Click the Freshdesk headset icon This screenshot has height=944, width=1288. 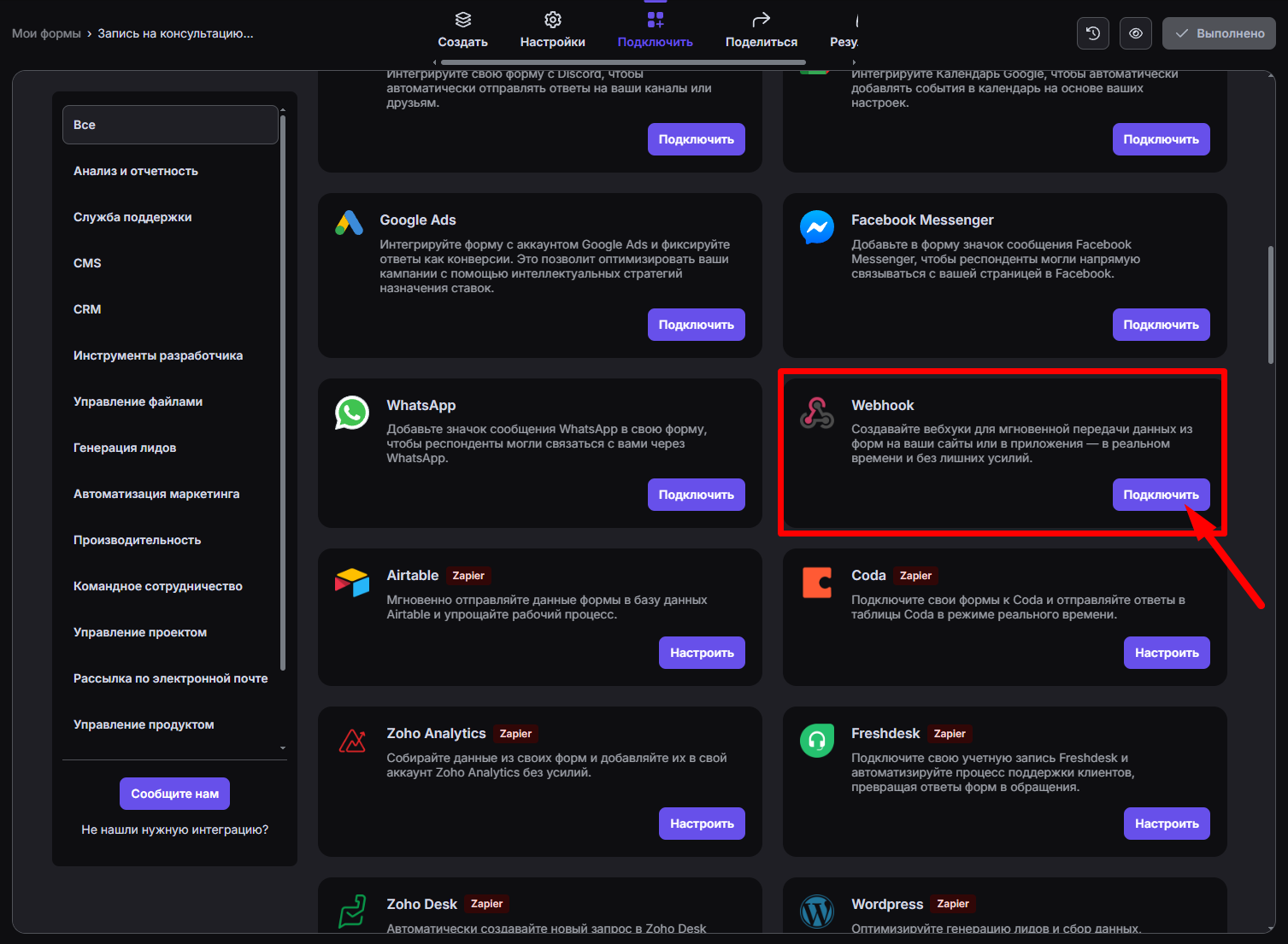point(816,740)
